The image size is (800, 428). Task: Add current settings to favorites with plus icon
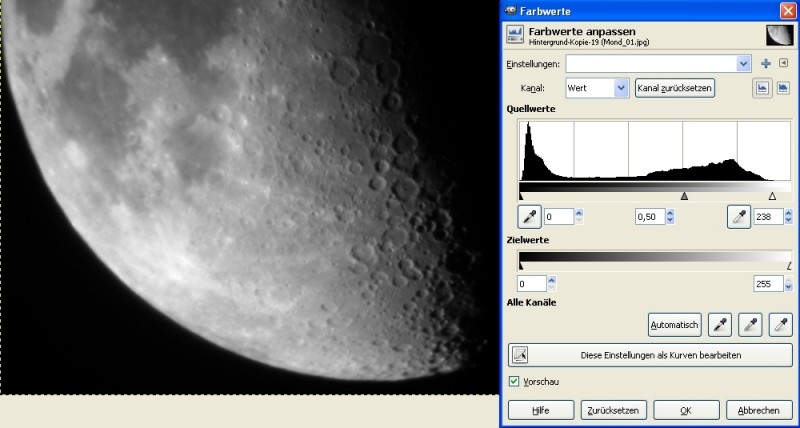[765, 63]
